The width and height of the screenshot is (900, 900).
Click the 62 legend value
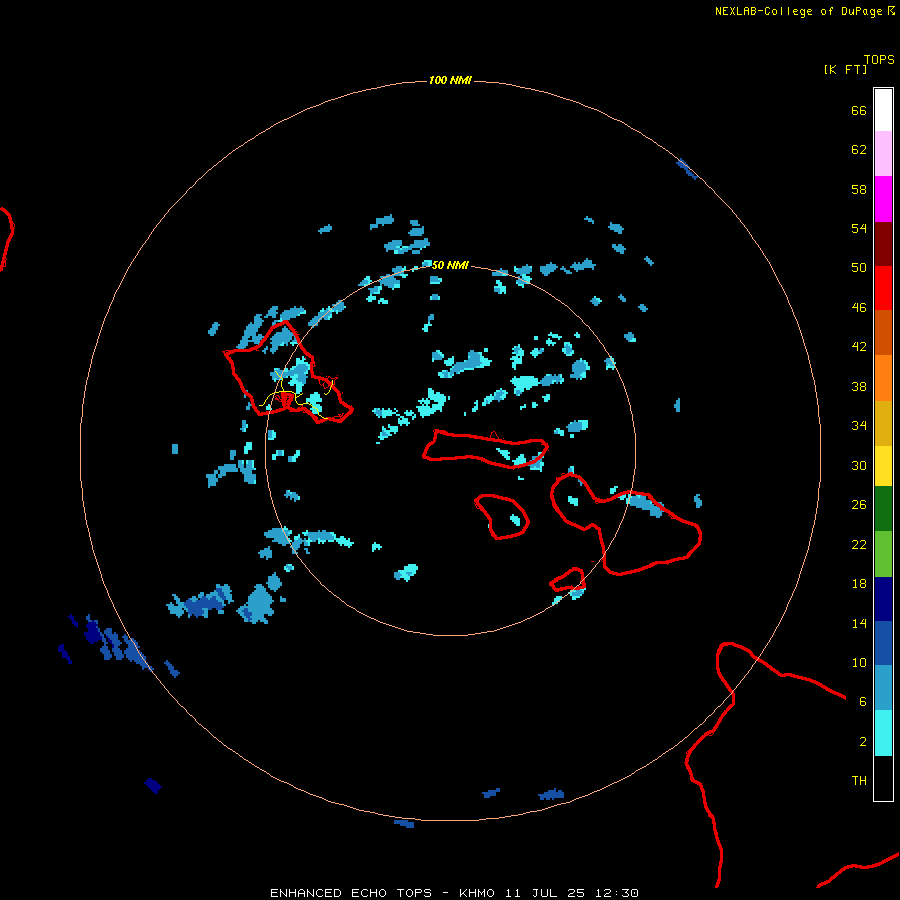click(x=859, y=150)
